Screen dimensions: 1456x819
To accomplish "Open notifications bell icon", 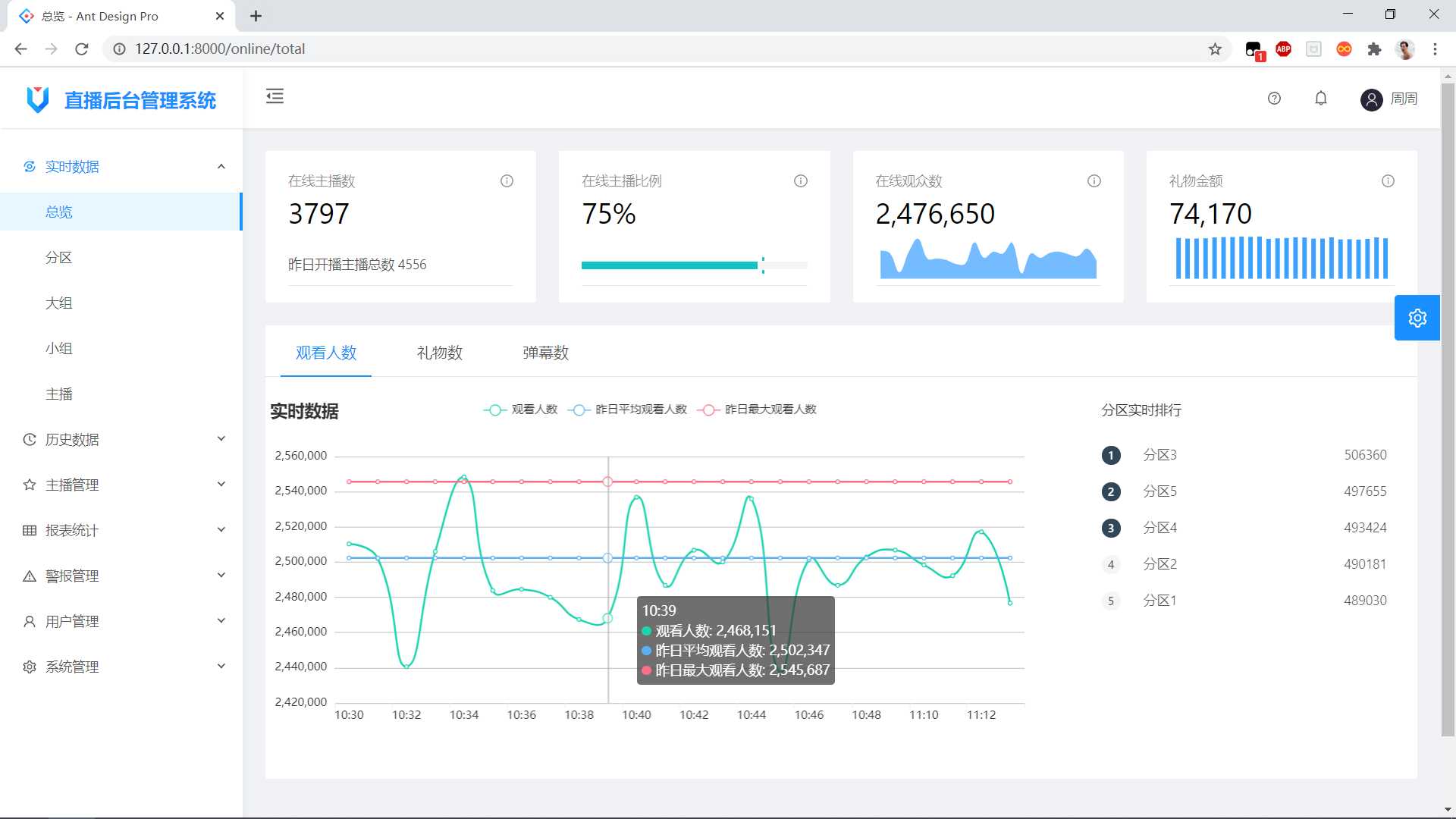I will point(1321,99).
